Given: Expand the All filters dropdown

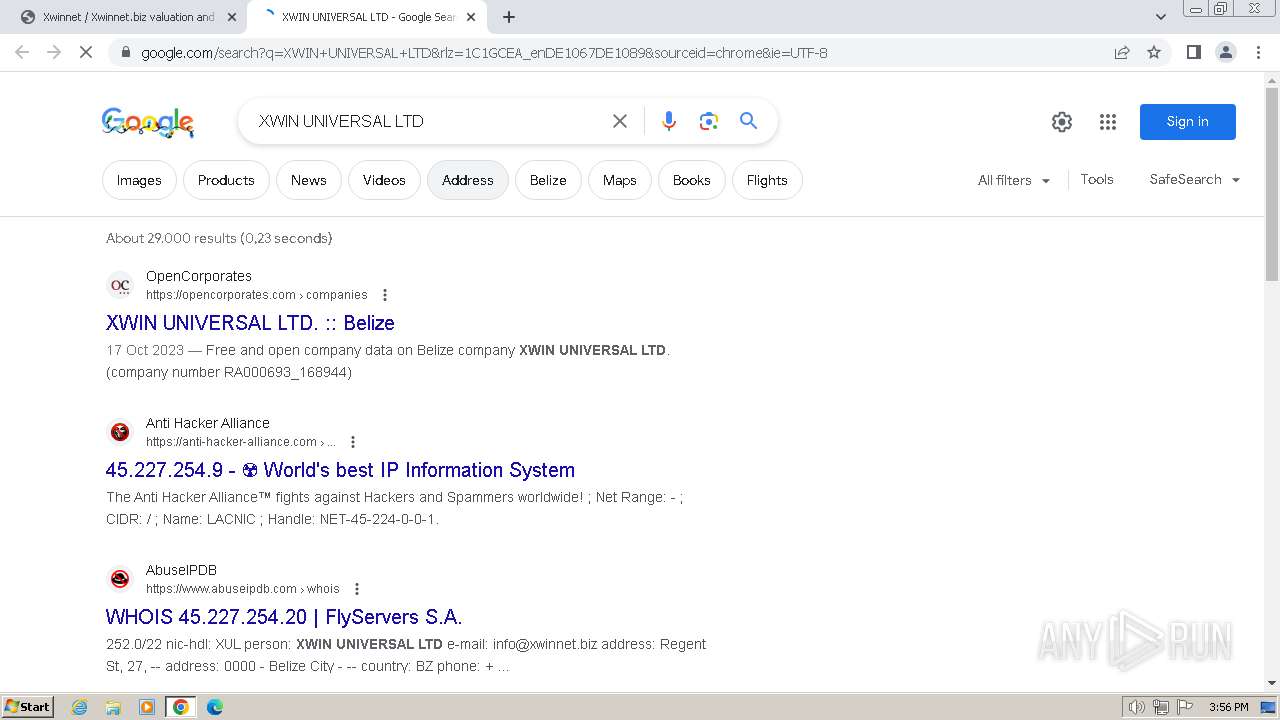Looking at the screenshot, I should click(1014, 180).
